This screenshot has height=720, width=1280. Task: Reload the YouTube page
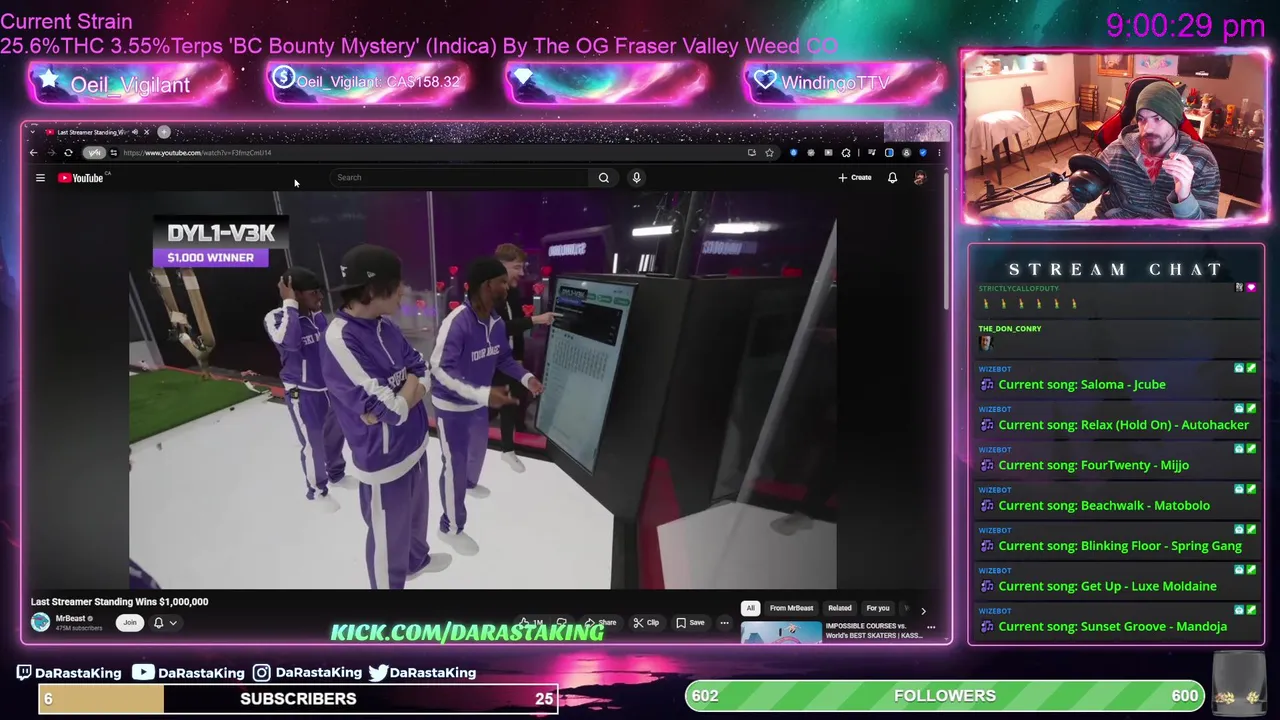point(68,153)
